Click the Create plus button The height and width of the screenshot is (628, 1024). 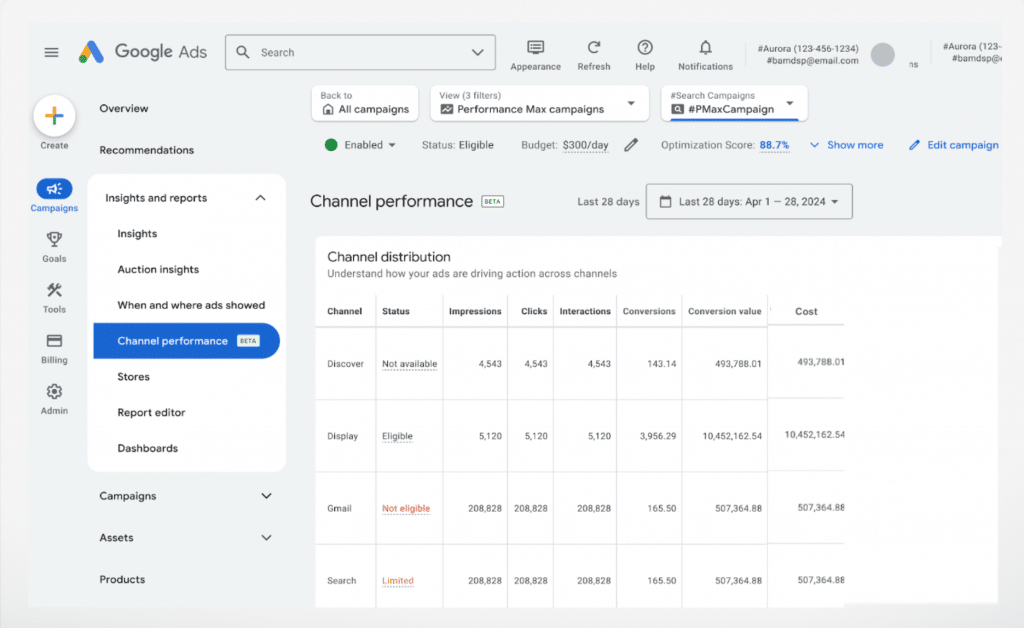click(54, 116)
